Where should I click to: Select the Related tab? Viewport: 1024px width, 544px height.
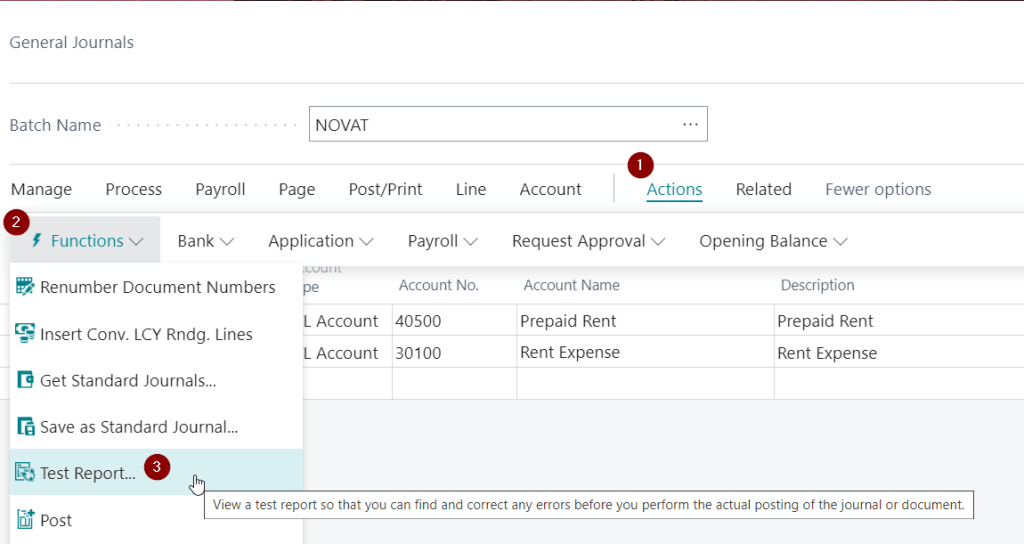point(763,189)
